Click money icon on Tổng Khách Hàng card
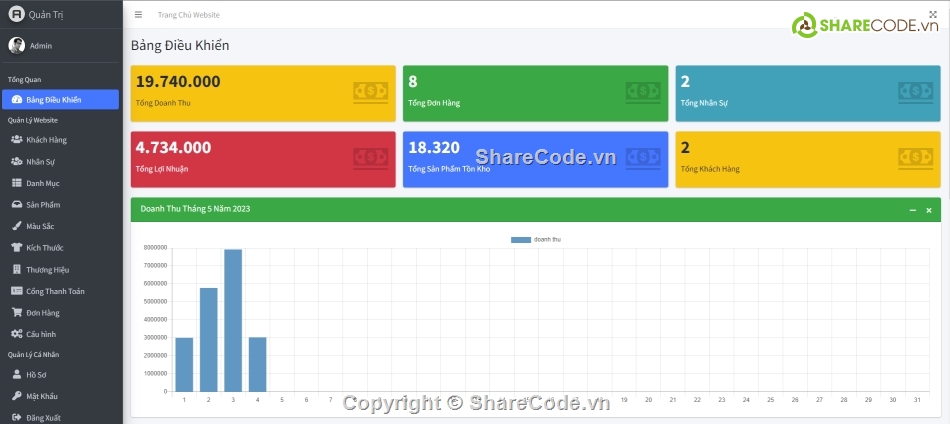Screen dimensions: 950x424 915,159
